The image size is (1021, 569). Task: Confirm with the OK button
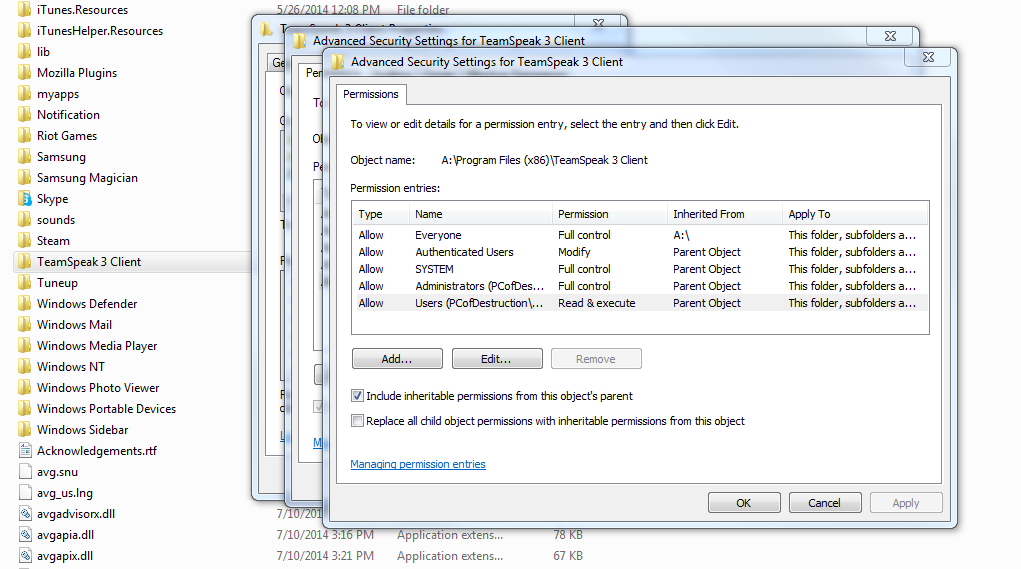744,503
